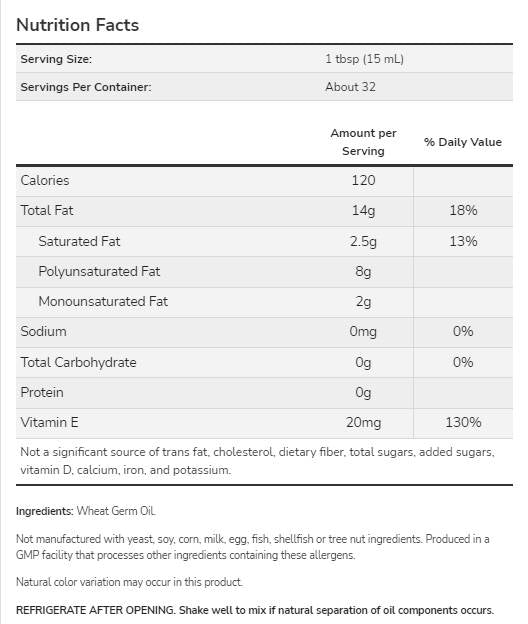The image size is (528, 624).
Task: Select the Saturated Fat row label
Action: pos(79,241)
